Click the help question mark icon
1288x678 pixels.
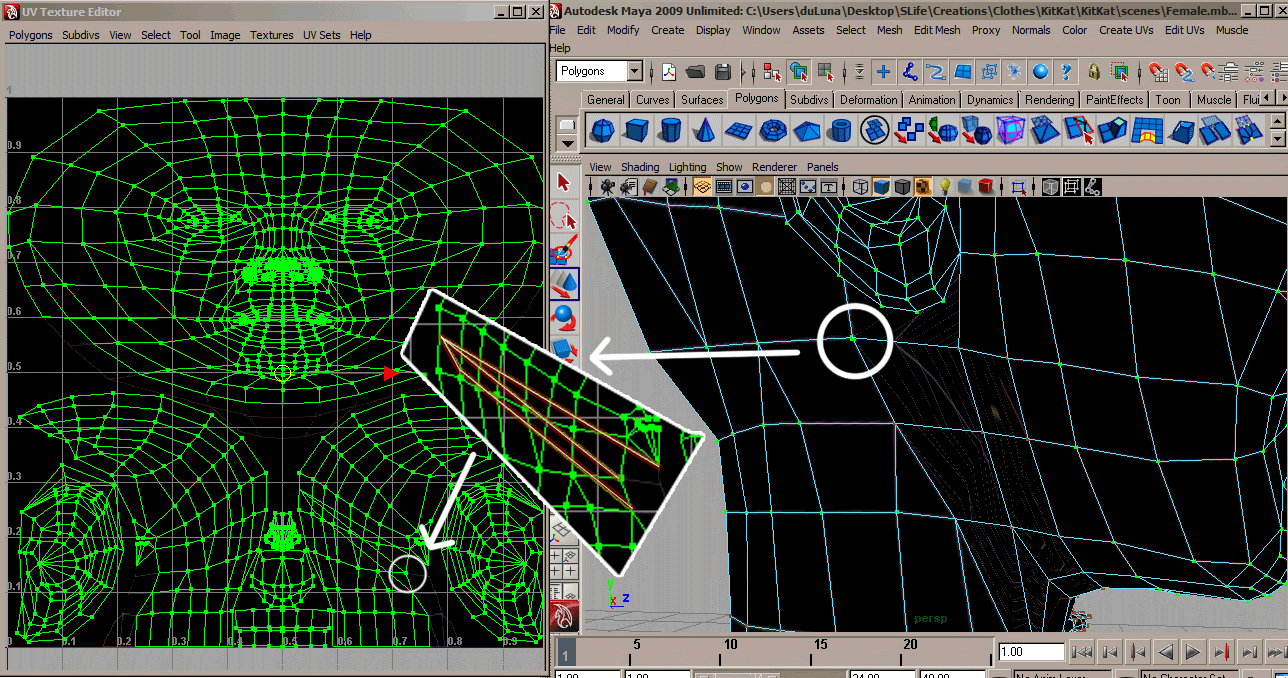(1066, 72)
